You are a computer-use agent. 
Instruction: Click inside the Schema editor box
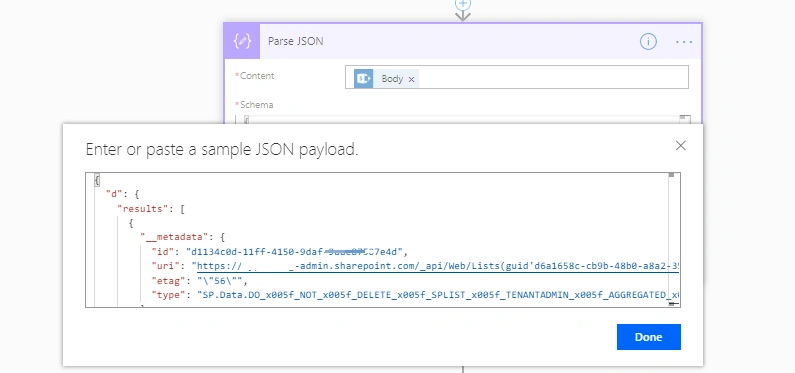[x=461, y=120]
